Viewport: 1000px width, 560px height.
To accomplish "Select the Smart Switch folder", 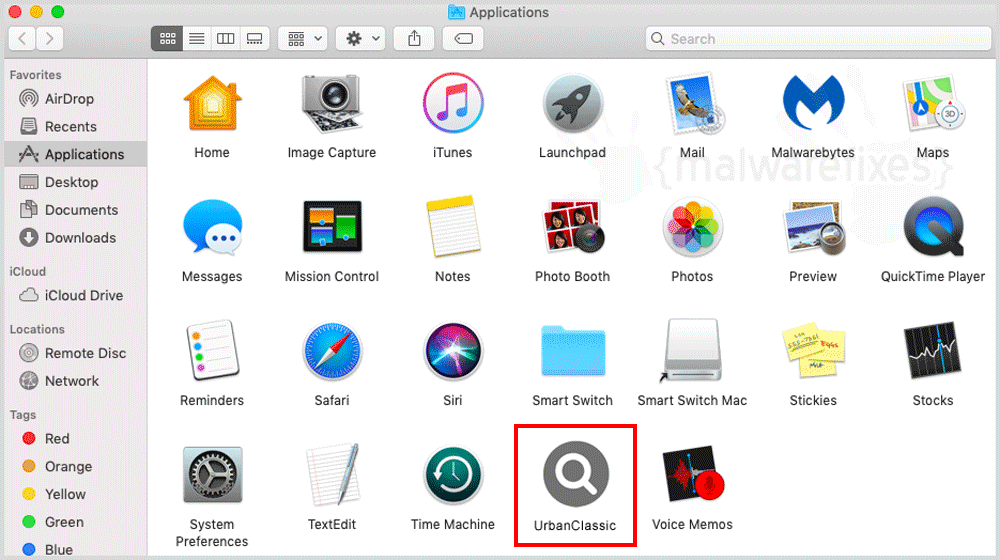I will [573, 351].
